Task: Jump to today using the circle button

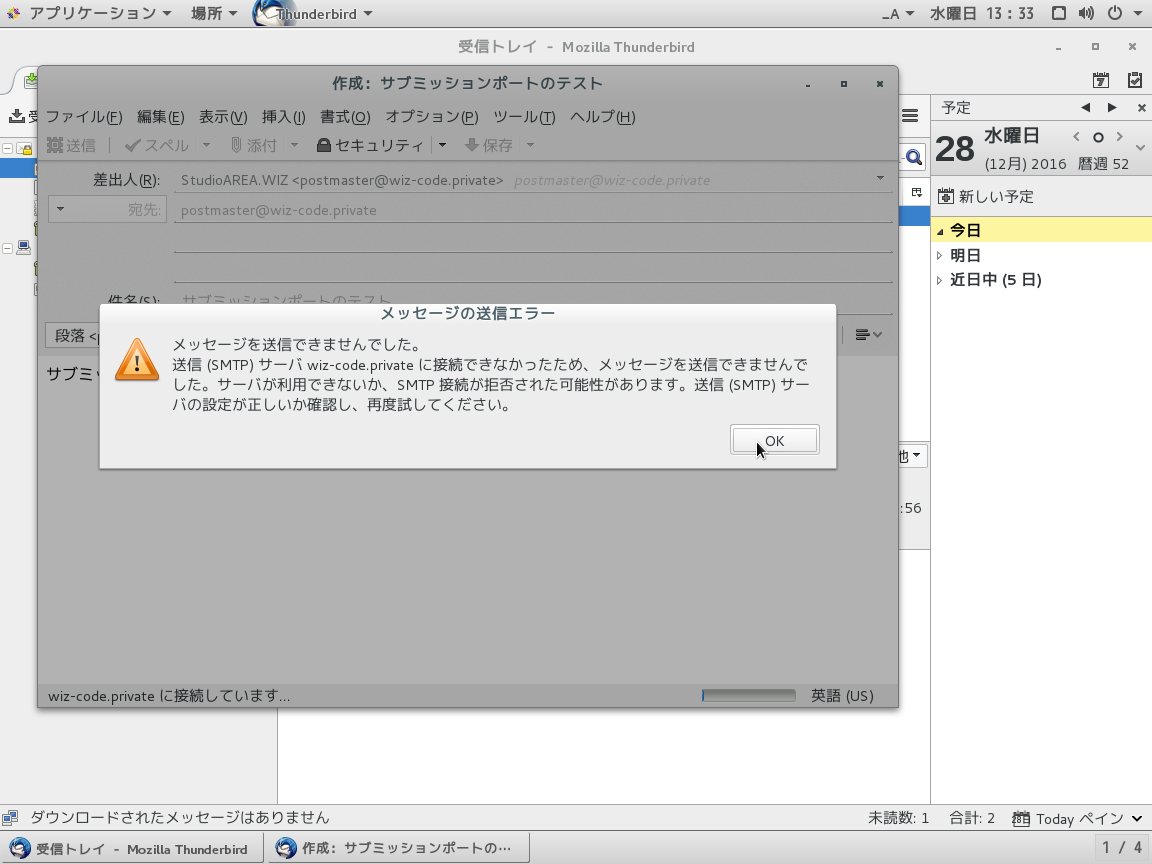Action: (x=1098, y=137)
